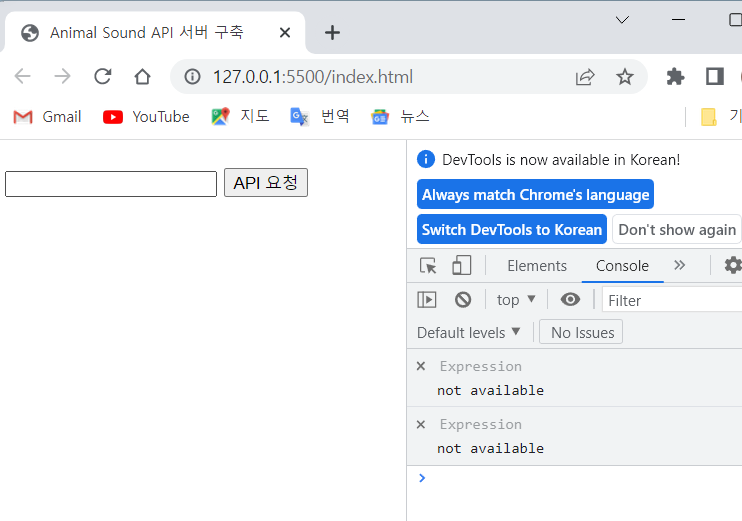The width and height of the screenshot is (742, 521).
Task: Click the API 요청 button
Action: point(265,183)
